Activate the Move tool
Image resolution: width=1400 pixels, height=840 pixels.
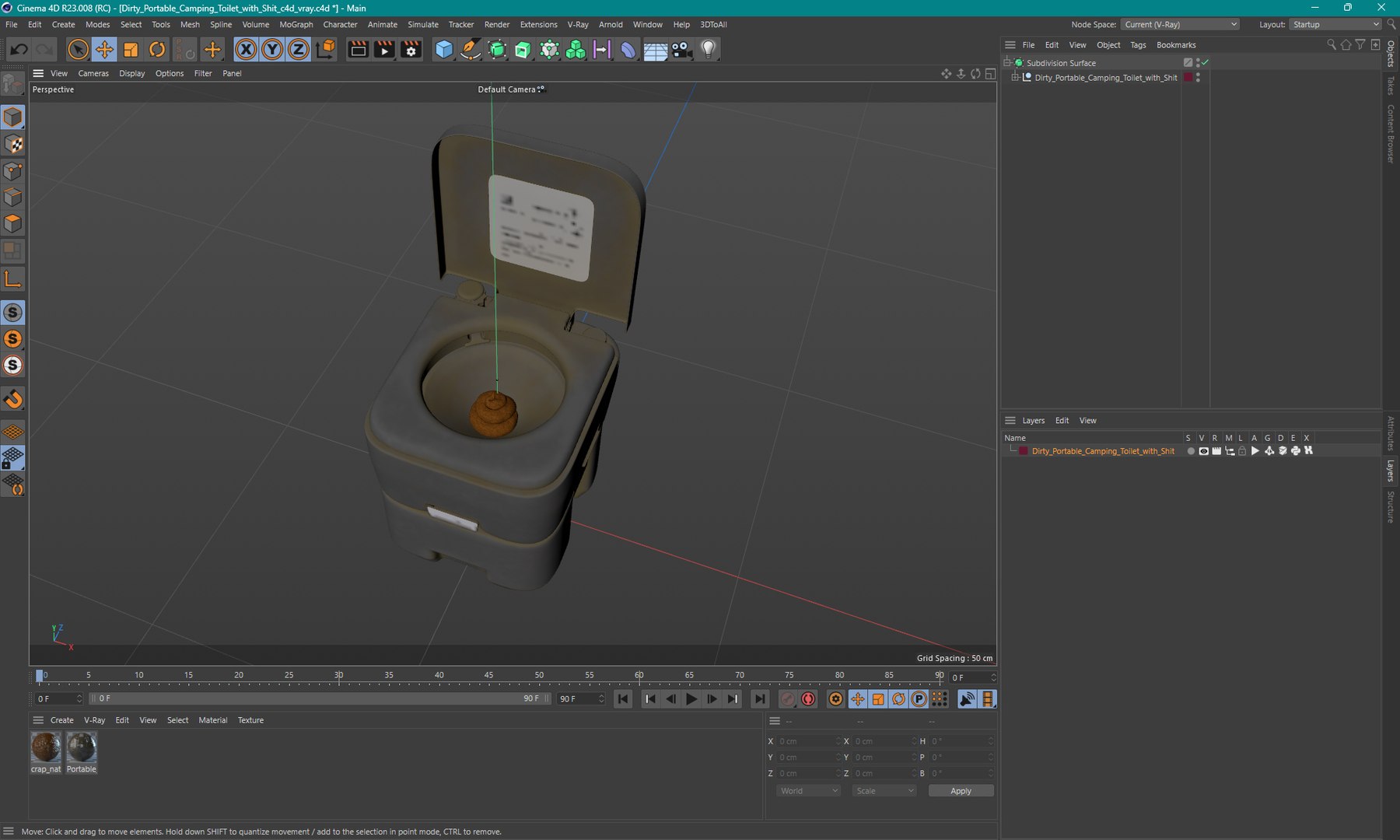(104, 50)
